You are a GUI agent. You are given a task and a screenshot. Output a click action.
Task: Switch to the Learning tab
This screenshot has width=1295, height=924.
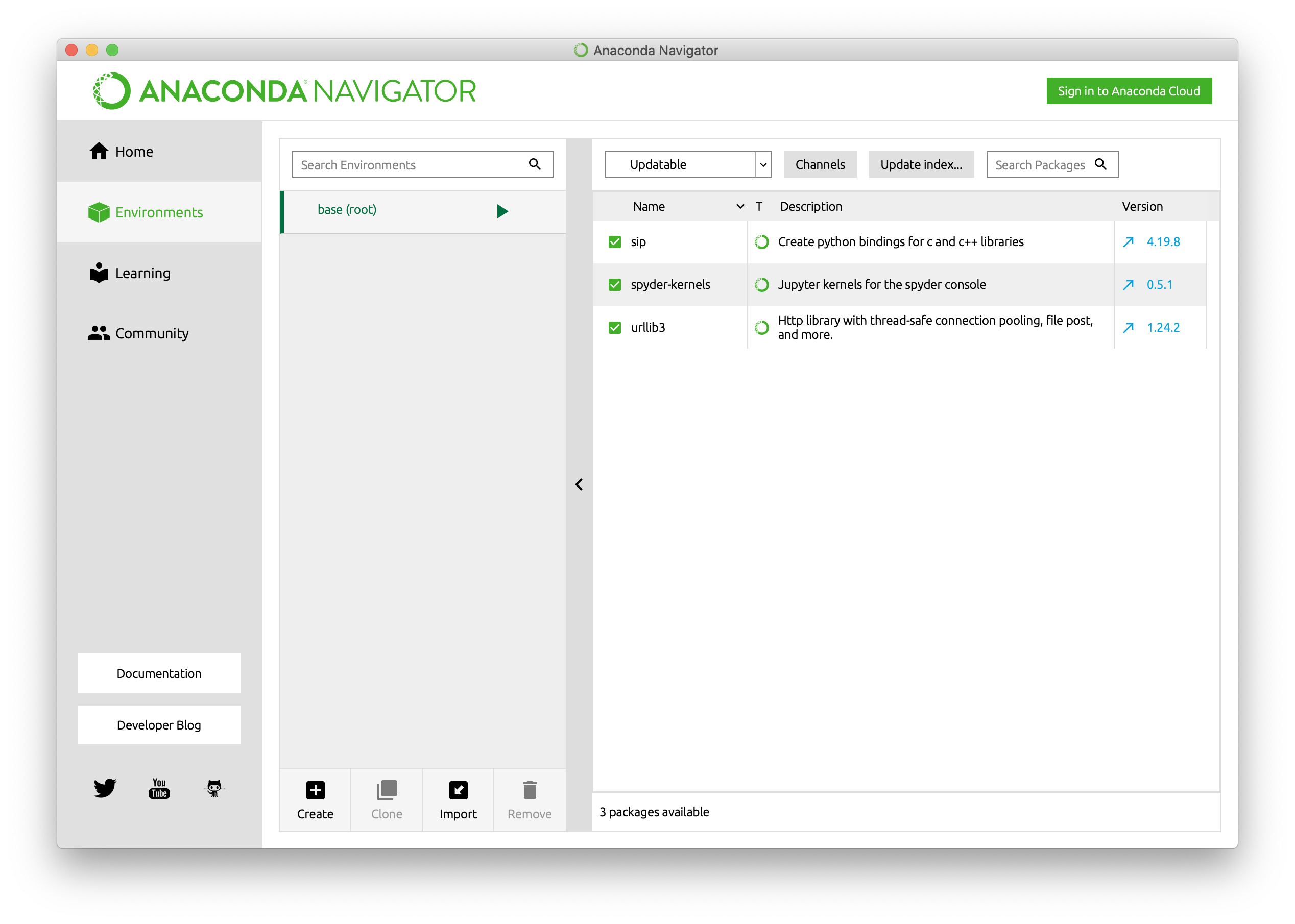point(159,273)
